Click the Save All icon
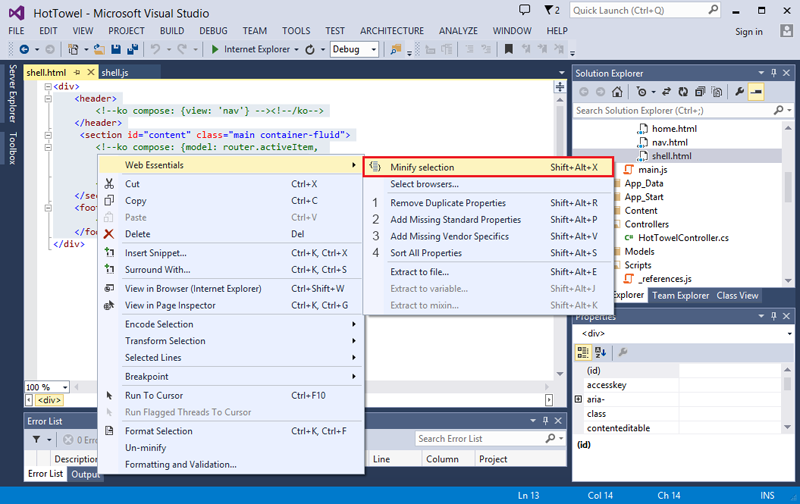Screen dimensions: 800x504 point(133,49)
